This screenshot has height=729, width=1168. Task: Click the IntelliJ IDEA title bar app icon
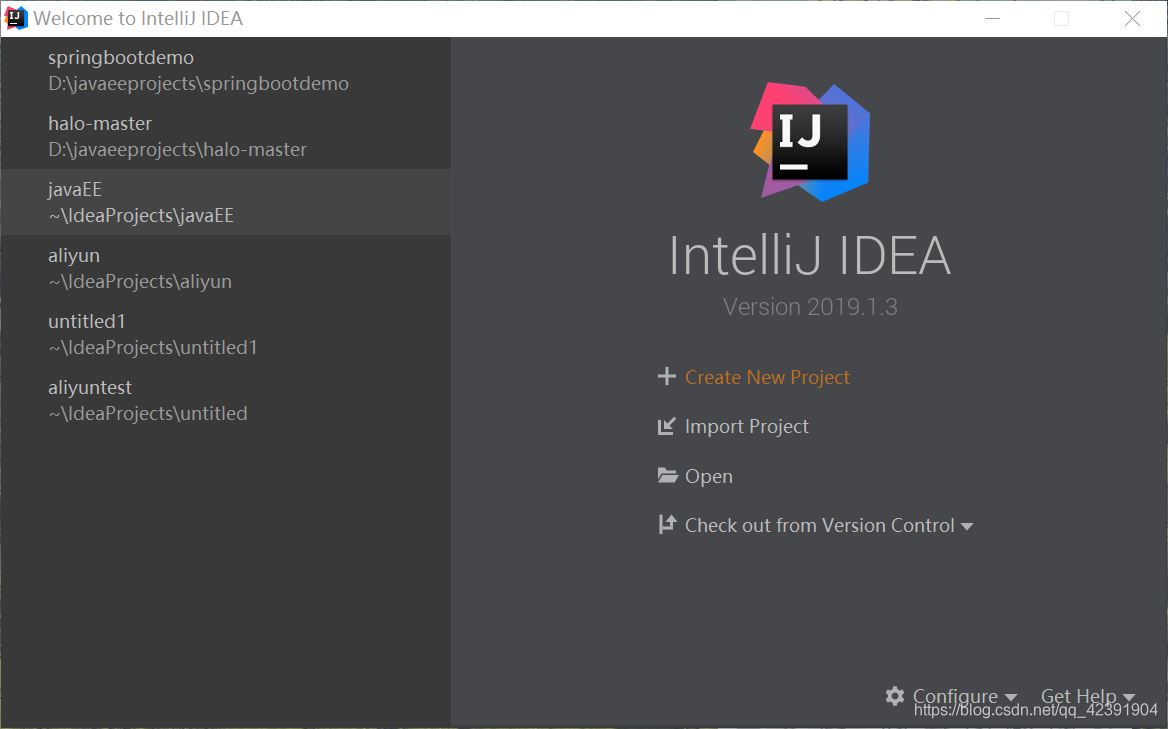point(16,18)
